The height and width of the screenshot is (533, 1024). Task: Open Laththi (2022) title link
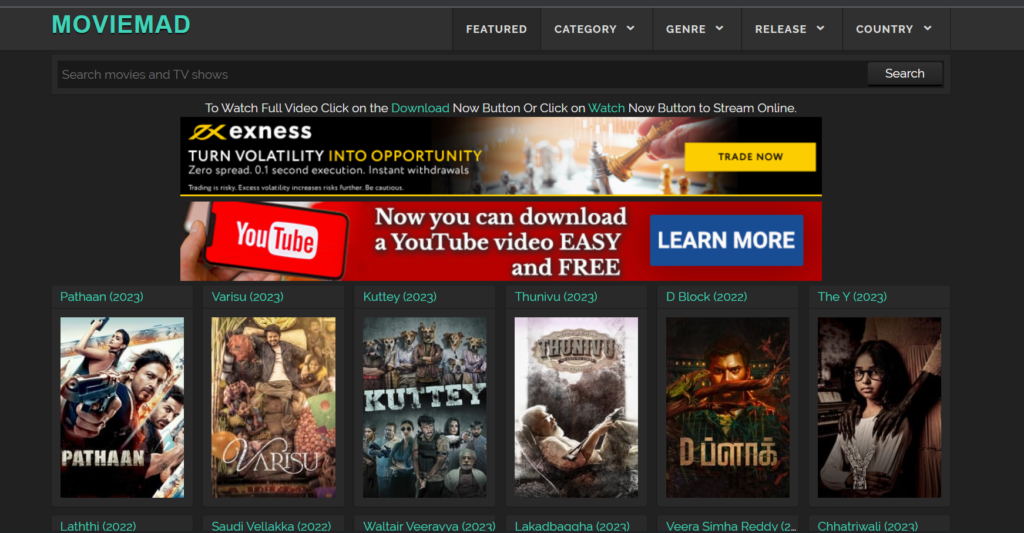98,526
